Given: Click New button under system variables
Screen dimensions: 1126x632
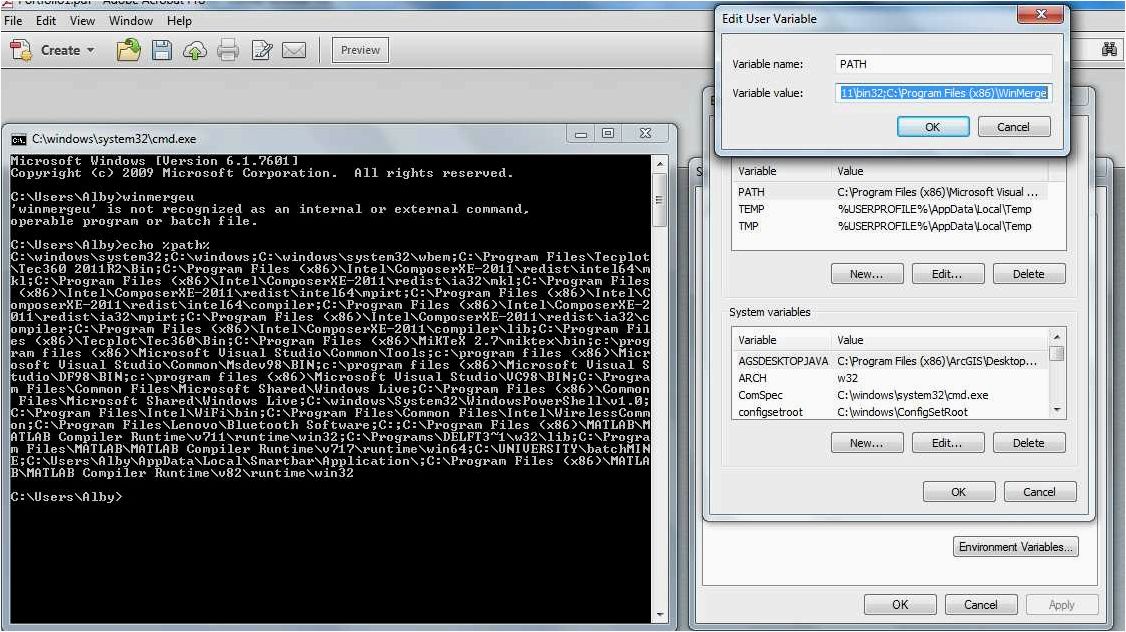Looking at the screenshot, I should tap(867, 443).
